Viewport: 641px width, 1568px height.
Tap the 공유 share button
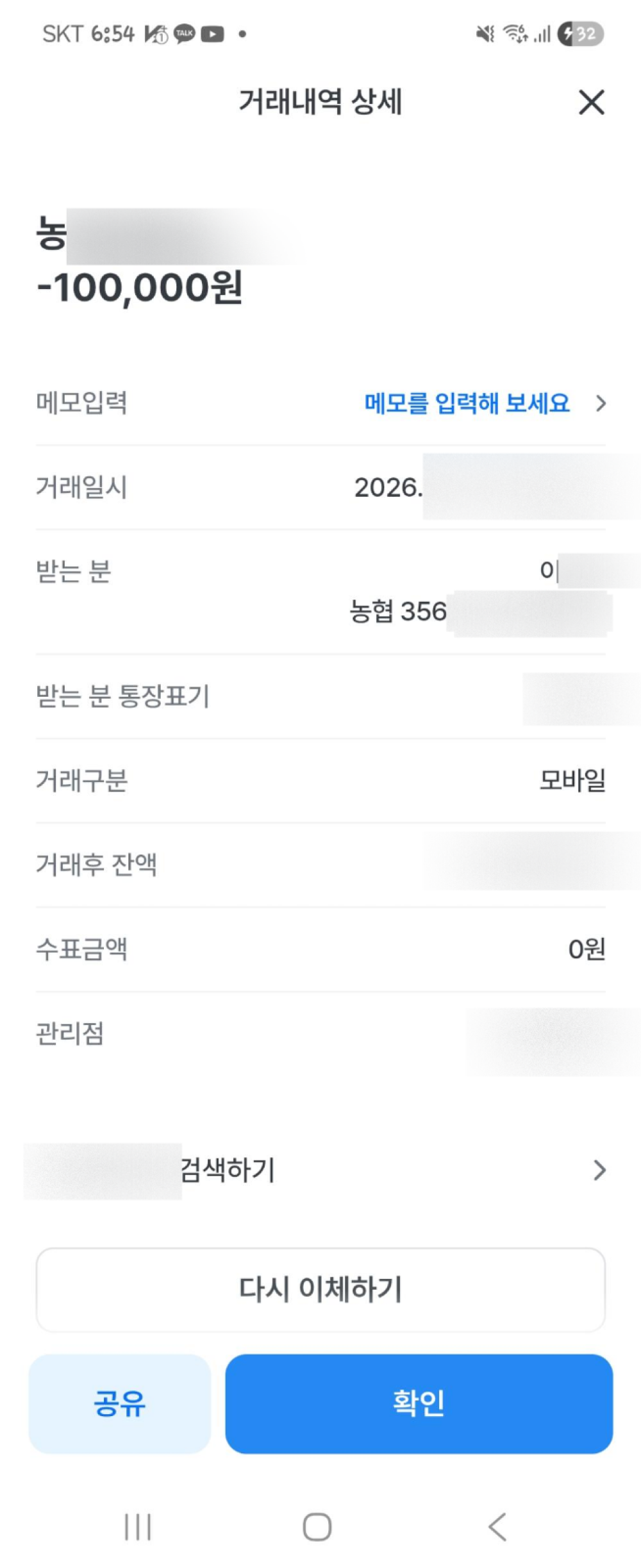point(120,1403)
